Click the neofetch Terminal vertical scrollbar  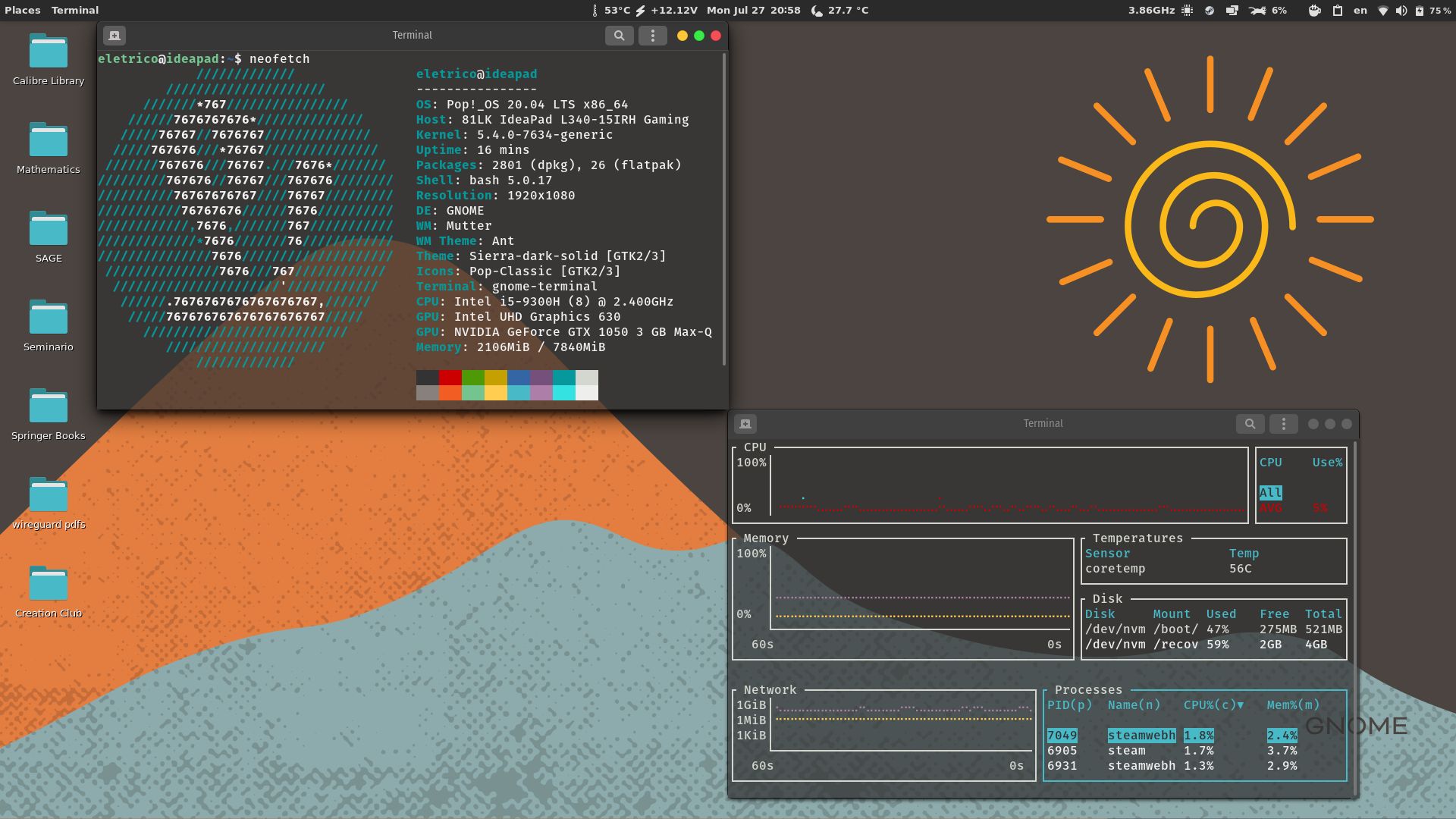click(724, 209)
